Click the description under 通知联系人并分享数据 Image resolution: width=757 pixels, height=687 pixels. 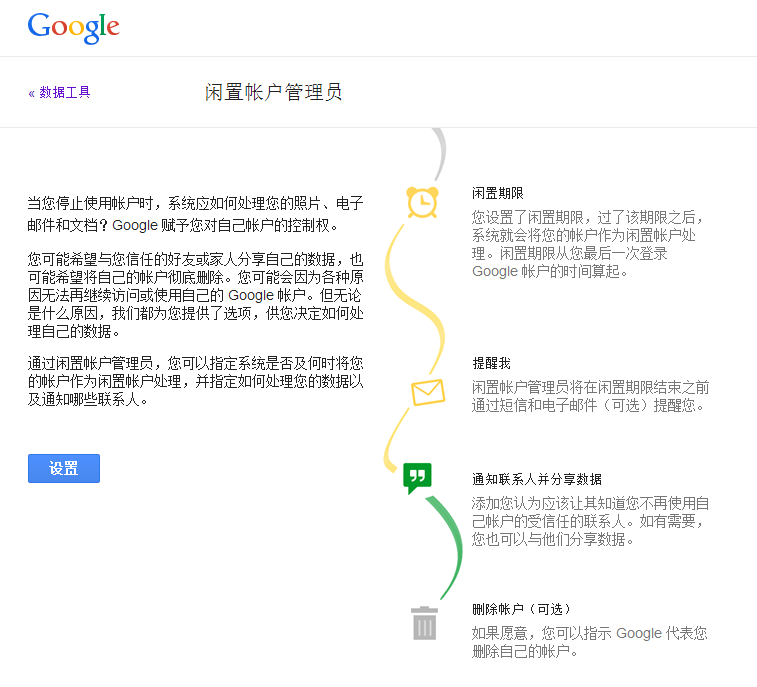pyautogui.click(x=590, y=521)
